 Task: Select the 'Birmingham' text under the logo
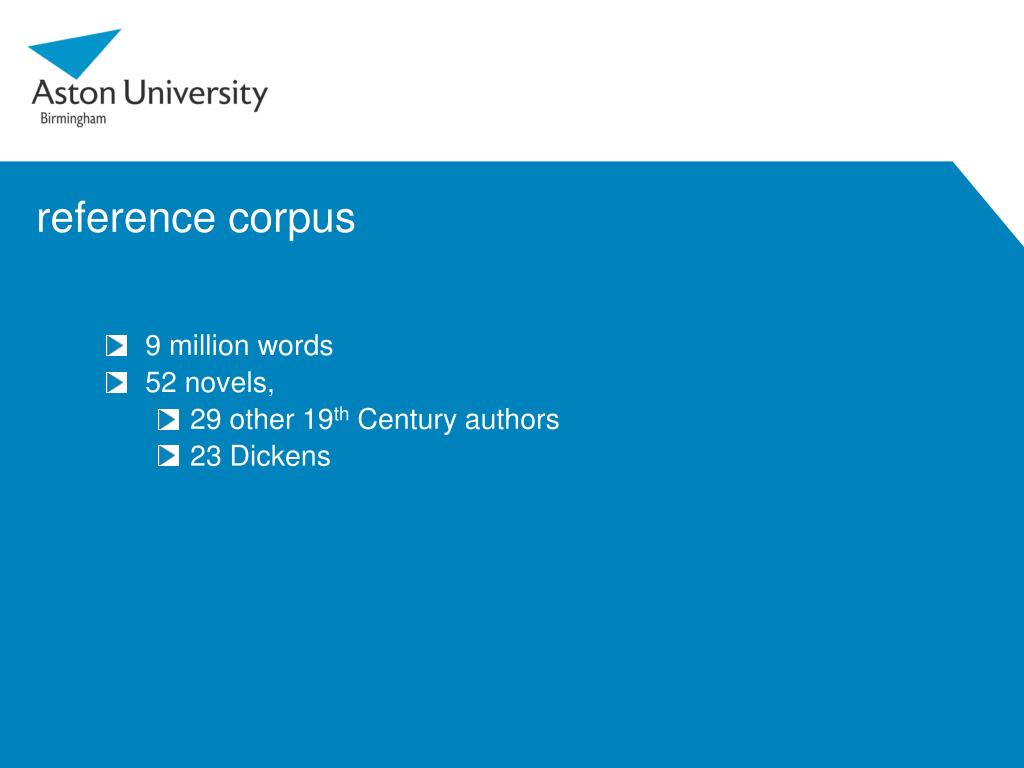(73, 119)
